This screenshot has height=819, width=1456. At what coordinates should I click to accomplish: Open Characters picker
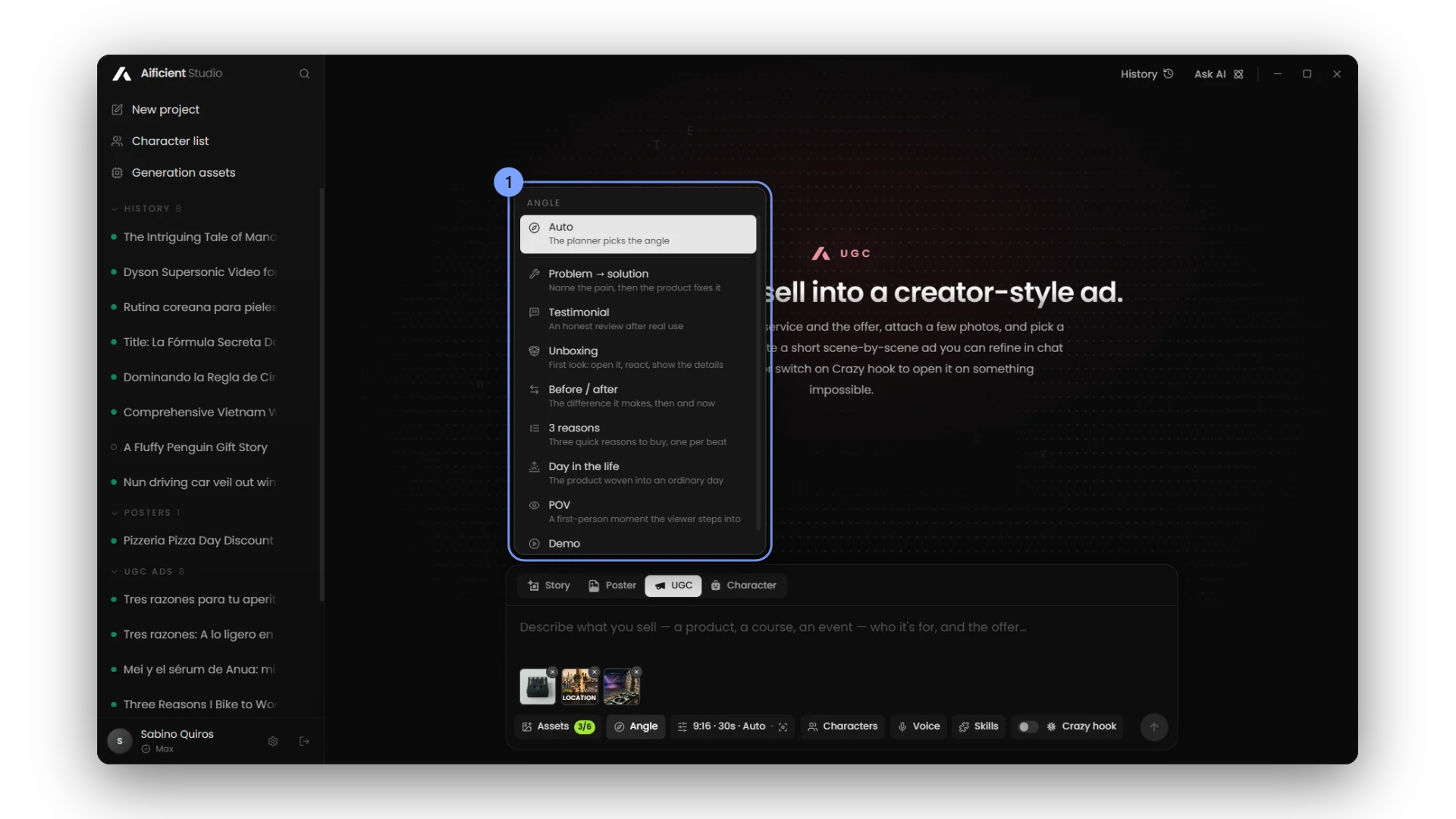coord(843,726)
